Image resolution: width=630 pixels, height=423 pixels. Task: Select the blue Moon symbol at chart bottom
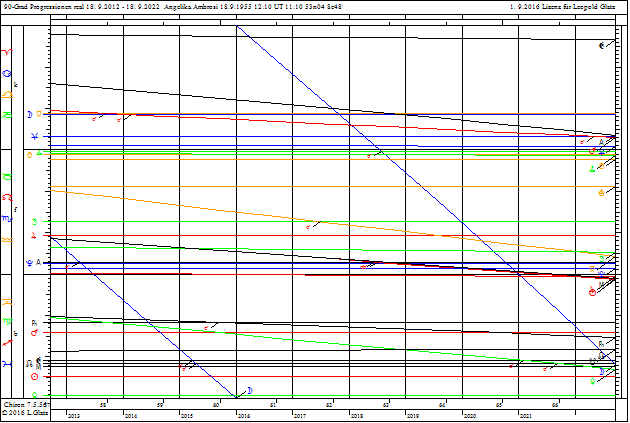click(x=248, y=389)
